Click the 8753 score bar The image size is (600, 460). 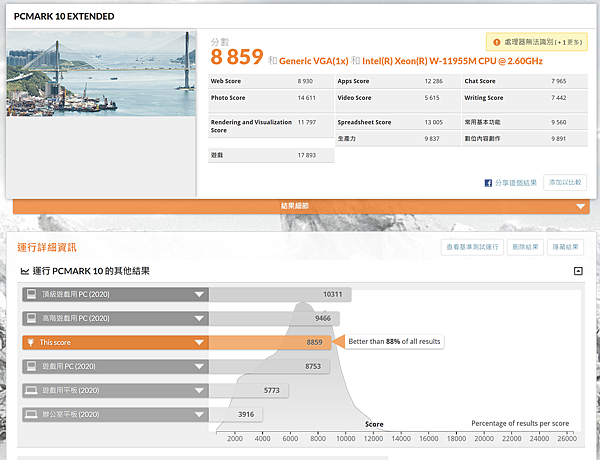click(269, 366)
